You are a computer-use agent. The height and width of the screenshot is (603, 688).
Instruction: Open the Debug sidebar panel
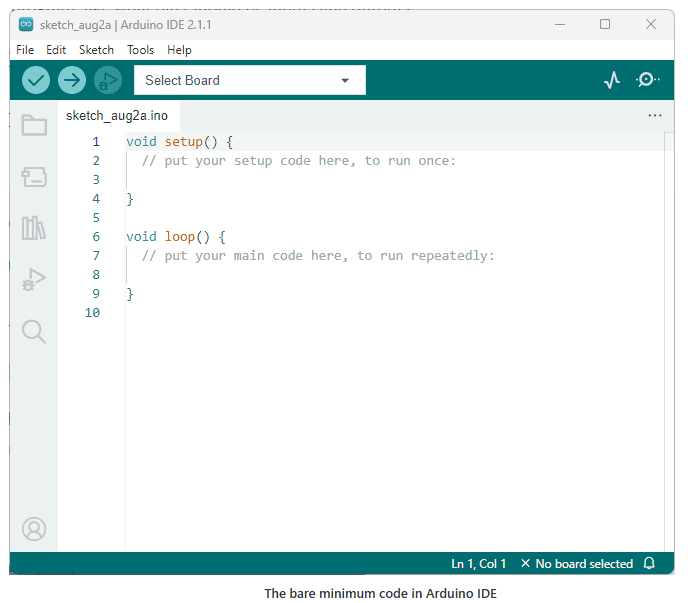coord(34,280)
